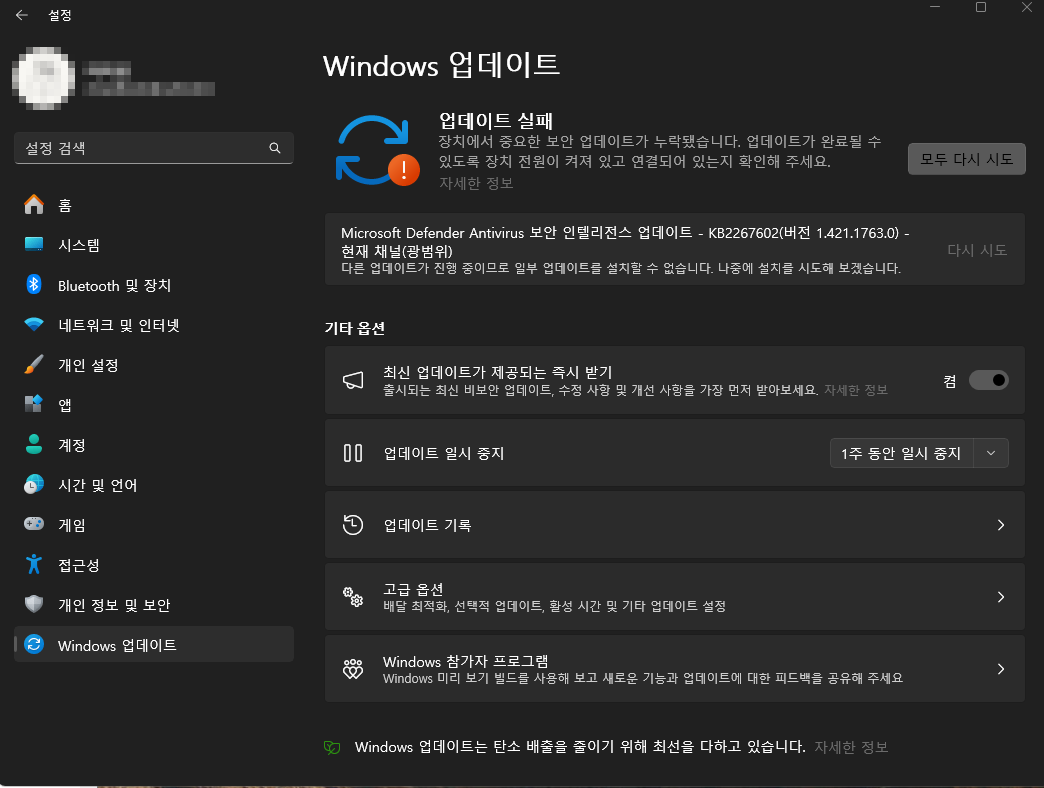1044x788 pixels.
Task: Click 1주 동안 일시 중지 button
Action: [902, 453]
